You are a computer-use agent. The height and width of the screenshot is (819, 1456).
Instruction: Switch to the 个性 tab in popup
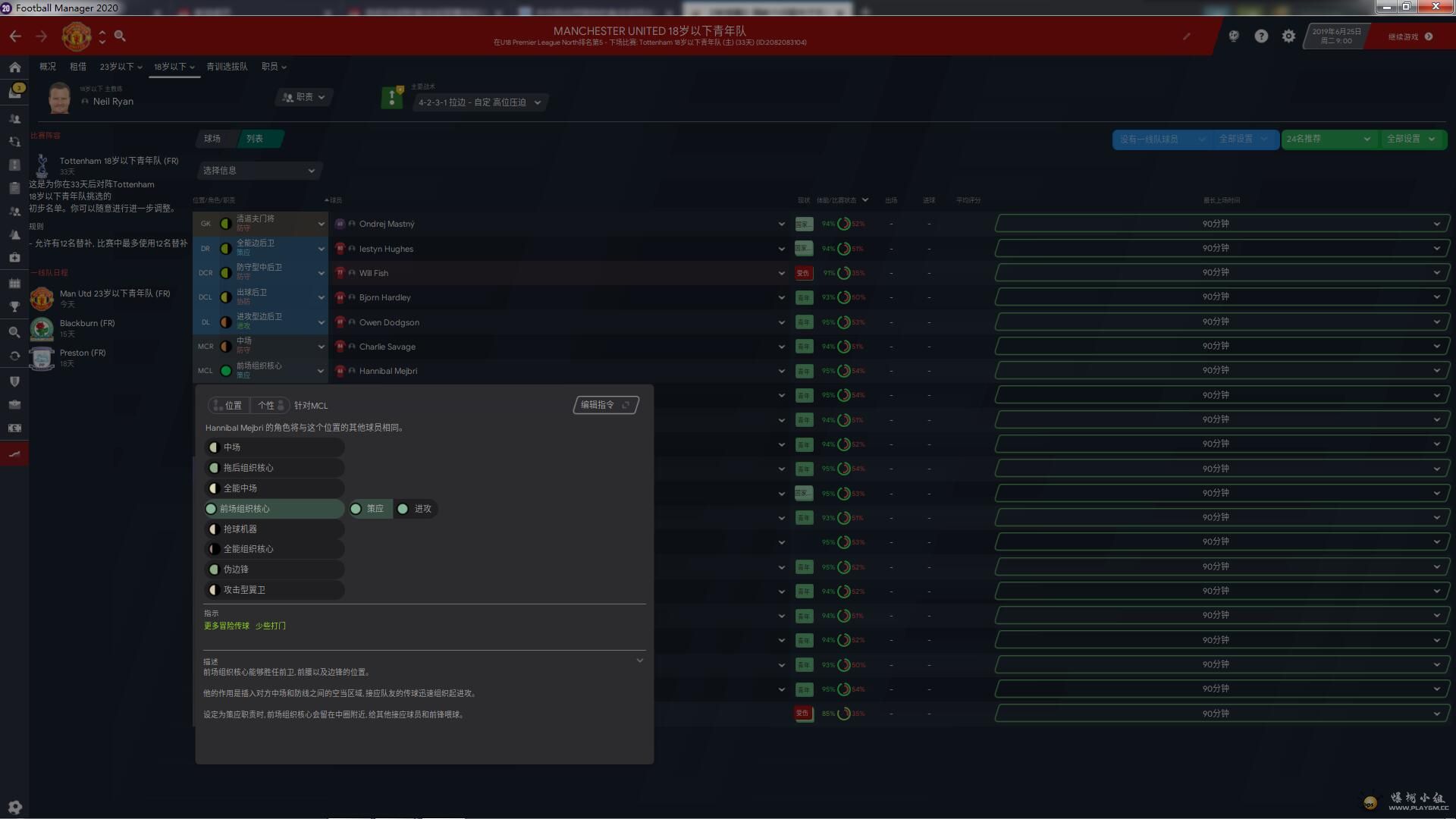click(x=270, y=406)
